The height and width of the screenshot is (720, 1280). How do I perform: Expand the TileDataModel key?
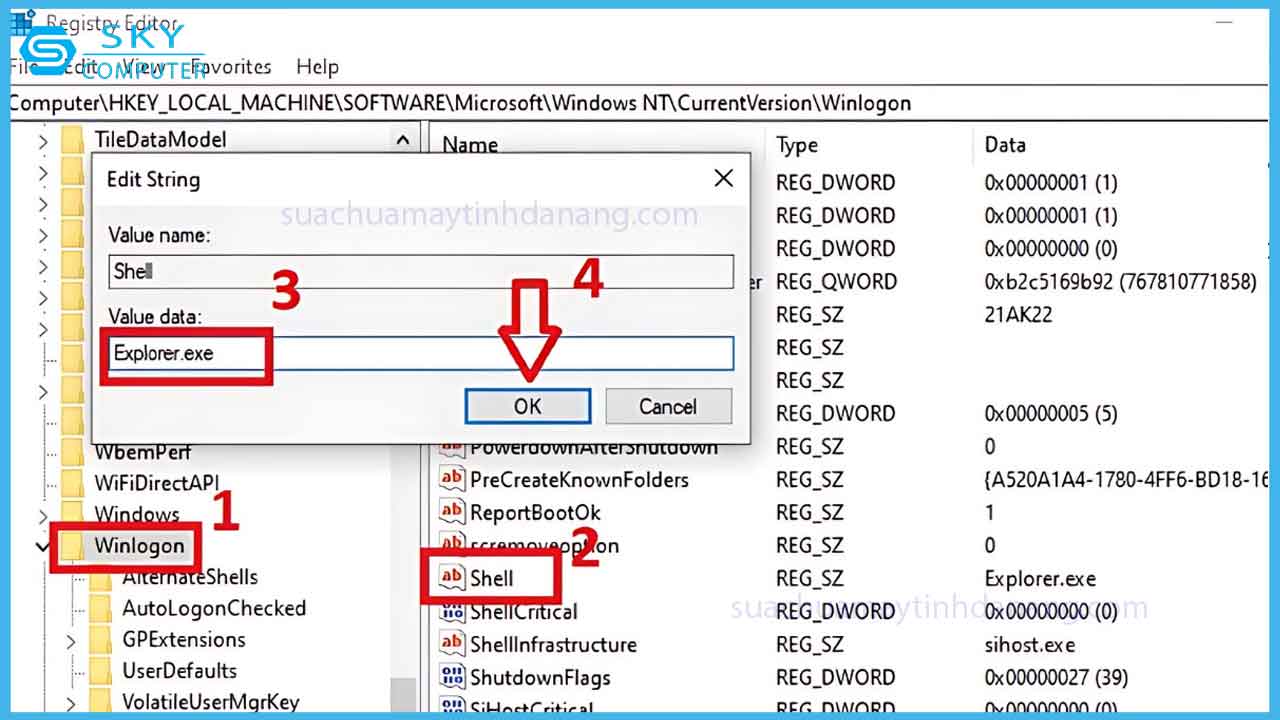click(x=42, y=141)
